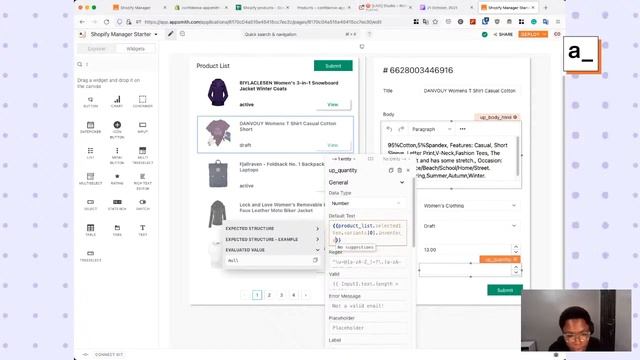Collapse the General section chevron
The width and height of the screenshot is (640, 360).
pos(402,182)
